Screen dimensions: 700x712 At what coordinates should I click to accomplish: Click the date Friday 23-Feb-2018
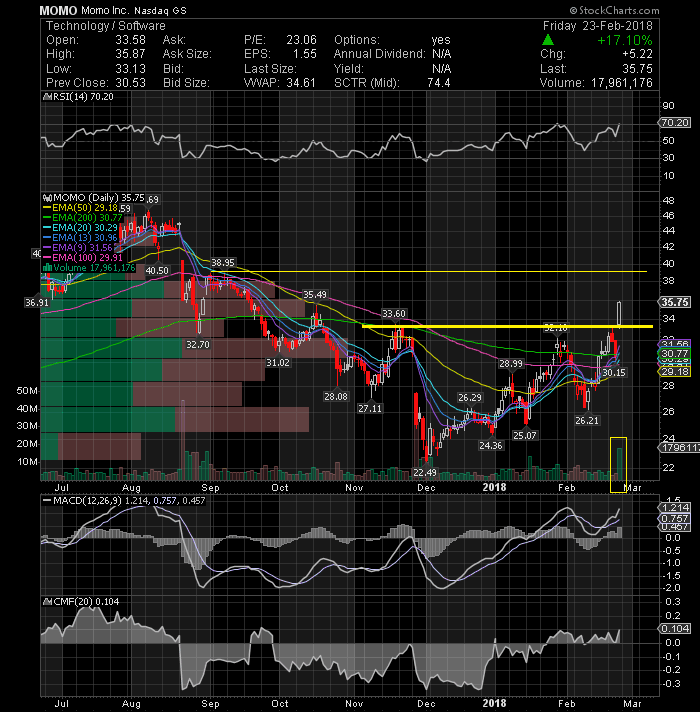coord(597,26)
